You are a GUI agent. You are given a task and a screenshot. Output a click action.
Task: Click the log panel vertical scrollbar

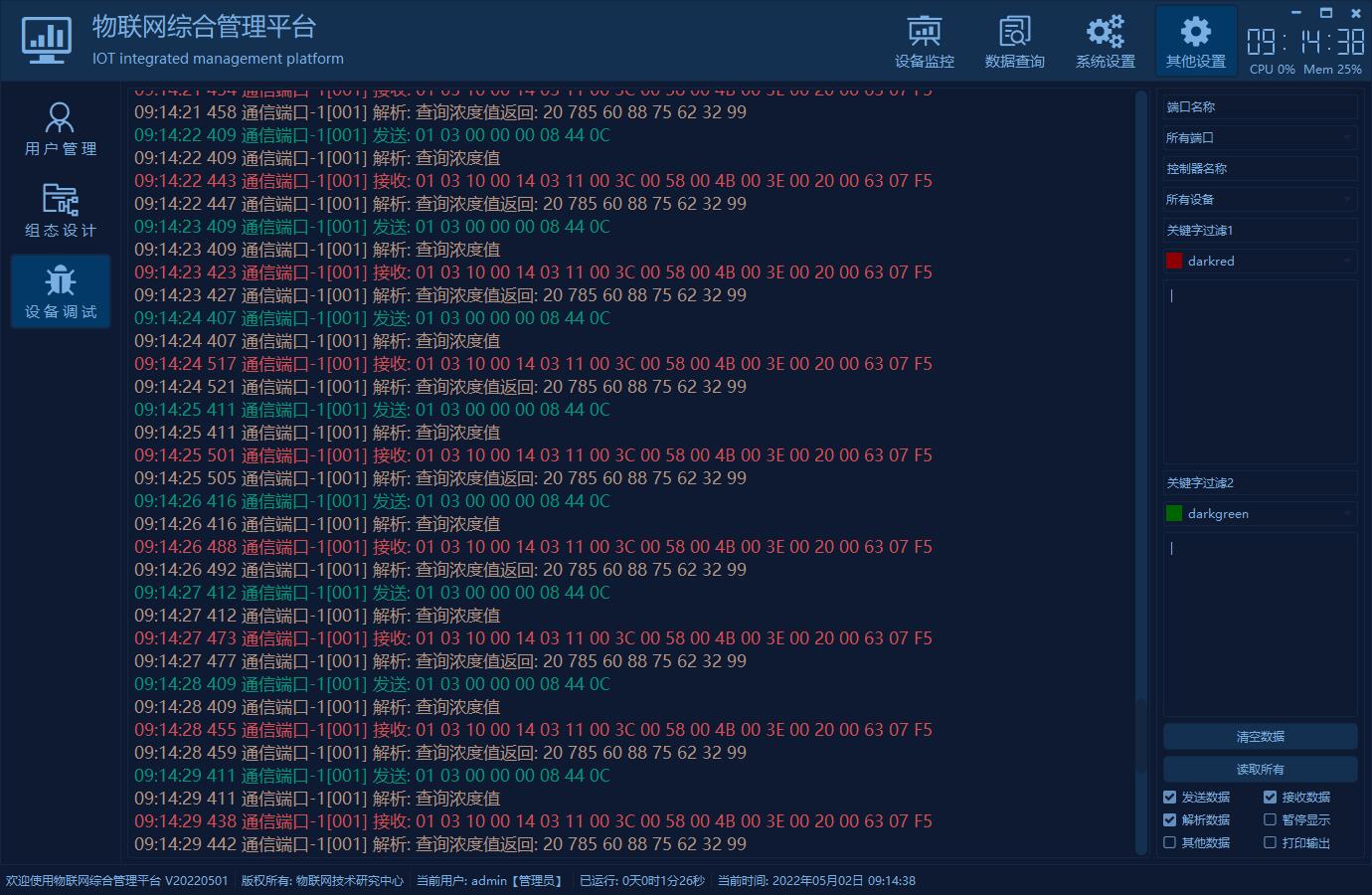click(x=1140, y=472)
